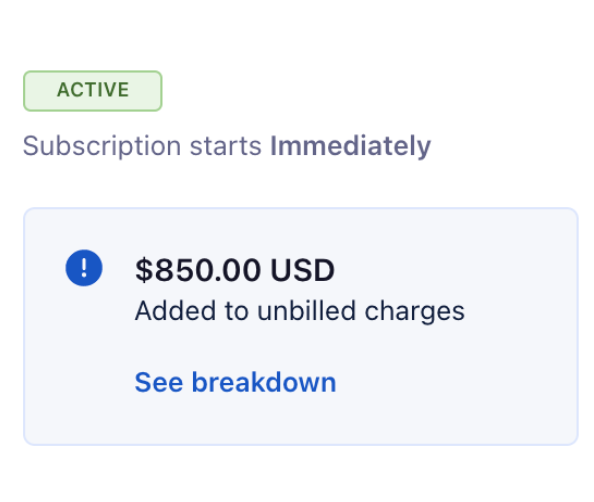Click the word charges in the card
Screen dimensions: 594x502
click(414, 313)
